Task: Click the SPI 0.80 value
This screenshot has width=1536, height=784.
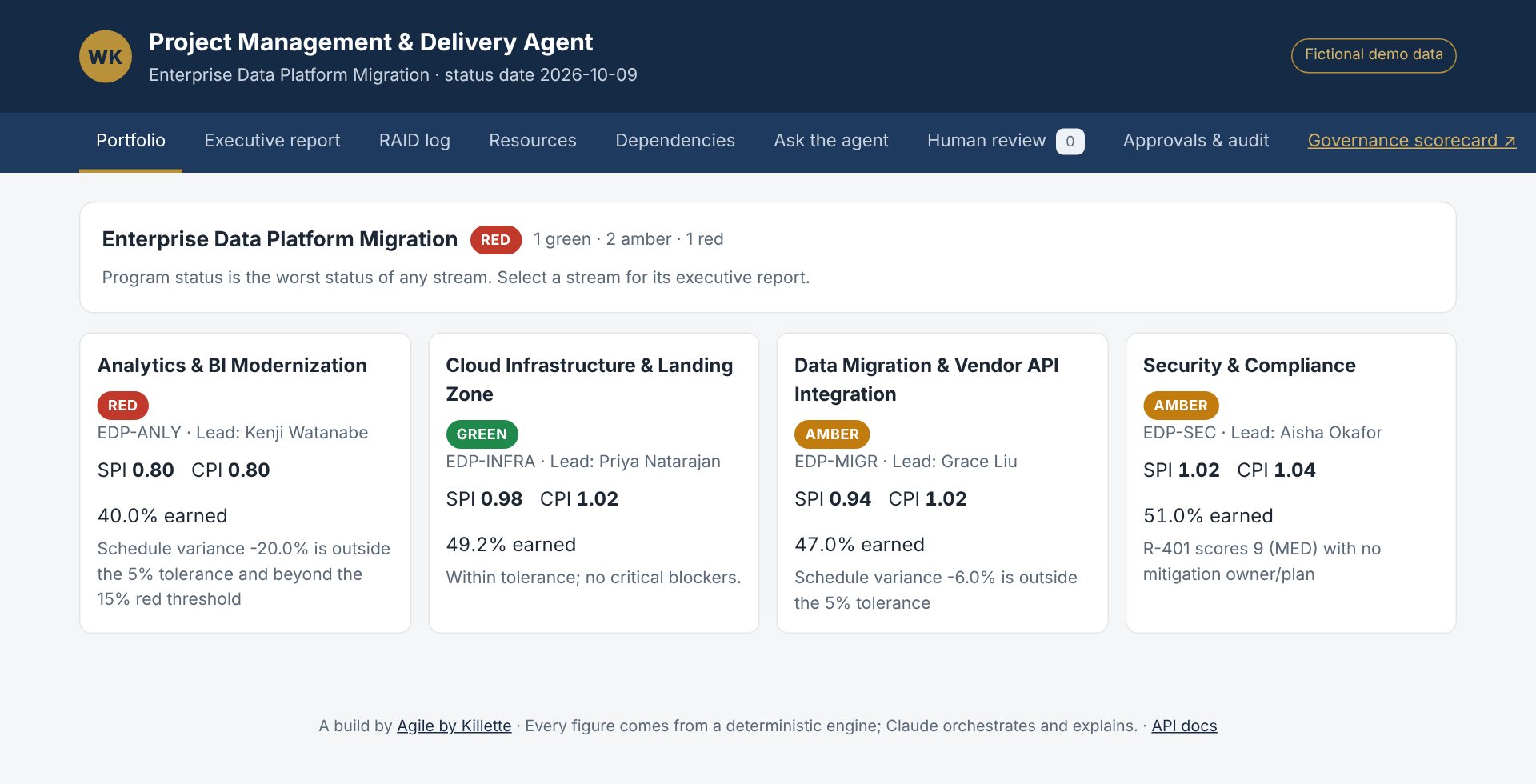Action: 136,470
